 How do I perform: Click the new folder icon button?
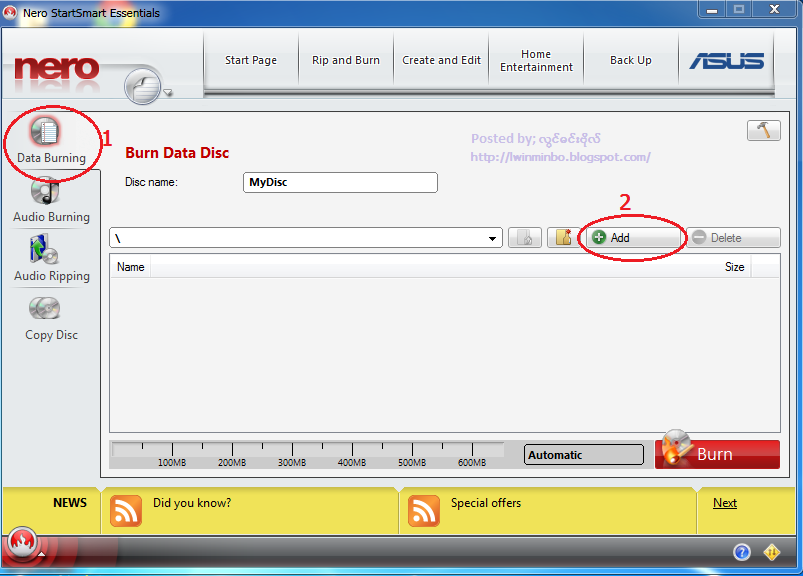coord(563,238)
